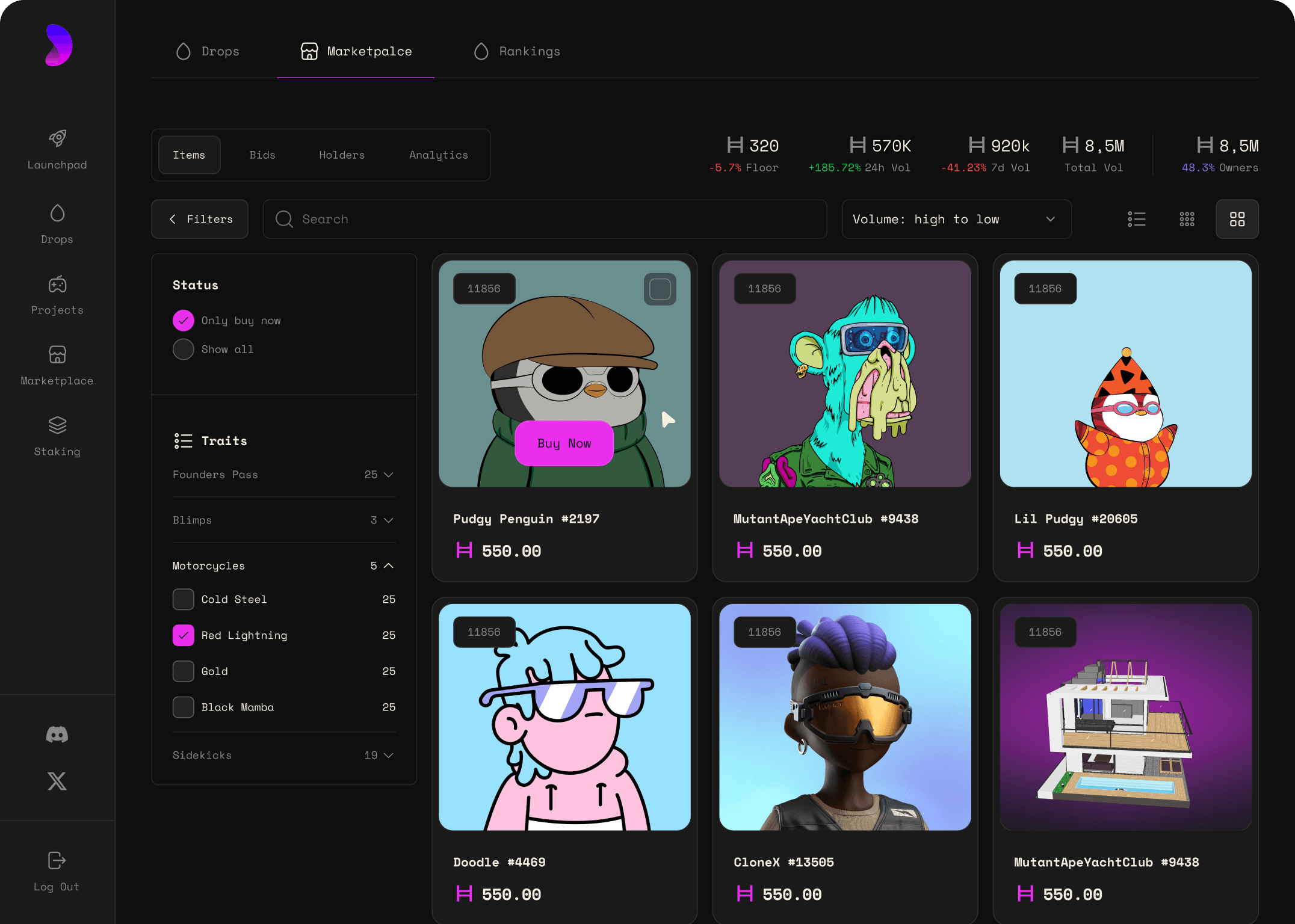The width and height of the screenshot is (1295, 924).
Task: Click the search magnifier icon
Action: [284, 219]
